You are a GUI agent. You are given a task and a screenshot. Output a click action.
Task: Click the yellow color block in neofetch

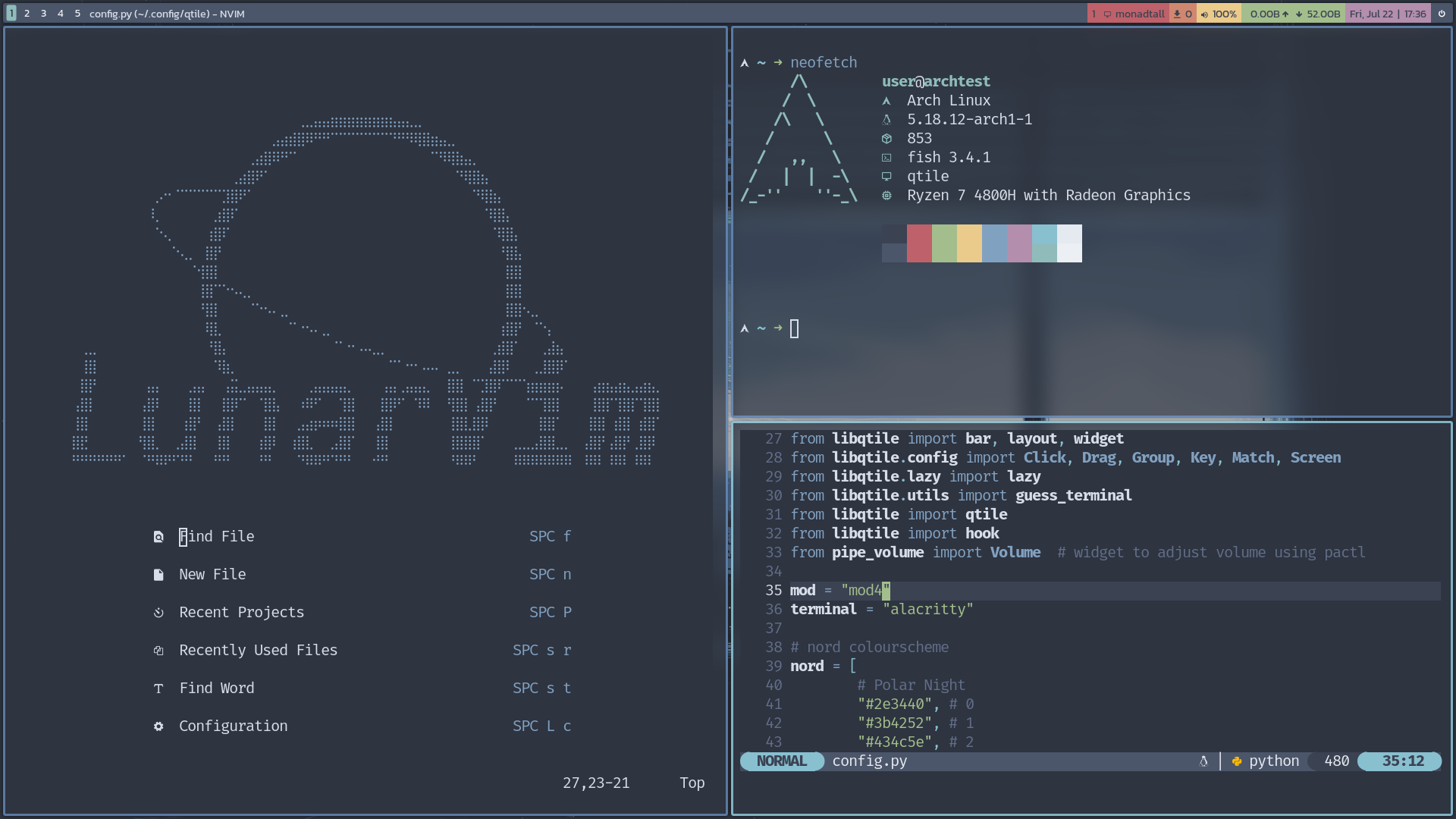[969, 243]
